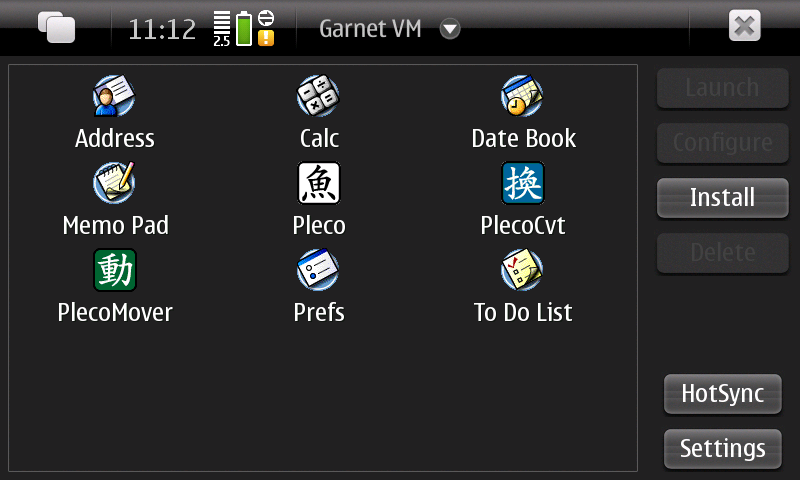The height and width of the screenshot is (480, 800).
Task: Close the Garnet VM window
Action: pyautogui.click(x=744, y=26)
